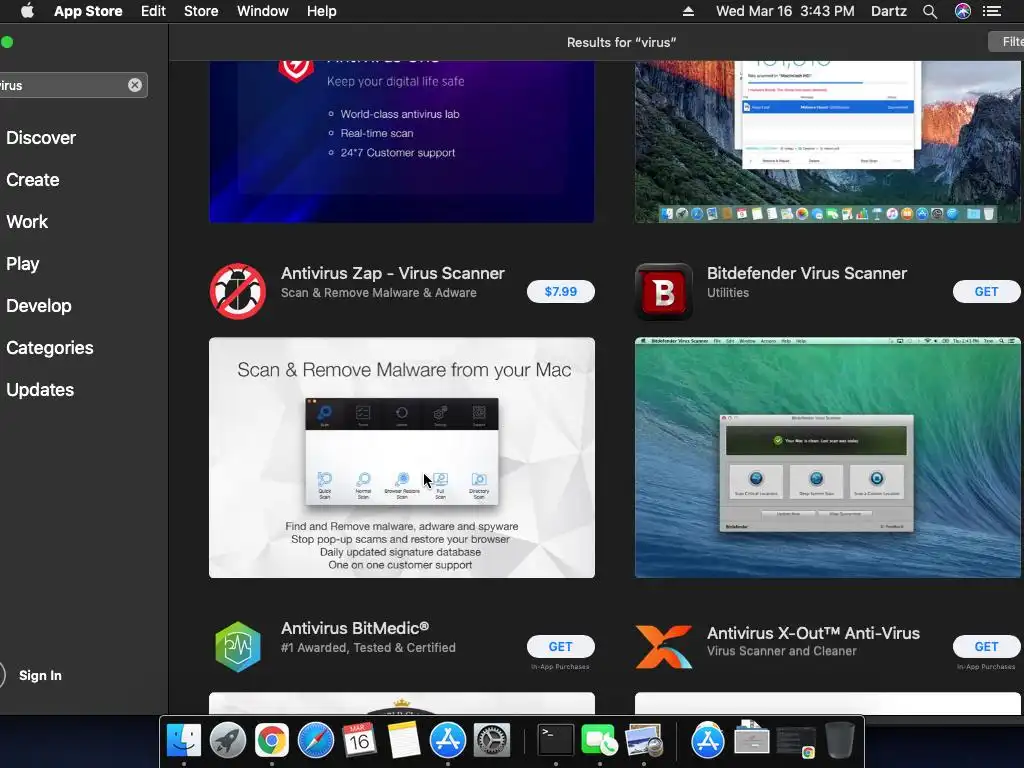Click "Virus Scanner and Cleaner" subtitle
This screenshot has width=1024, height=768.
pyautogui.click(x=782, y=651)
